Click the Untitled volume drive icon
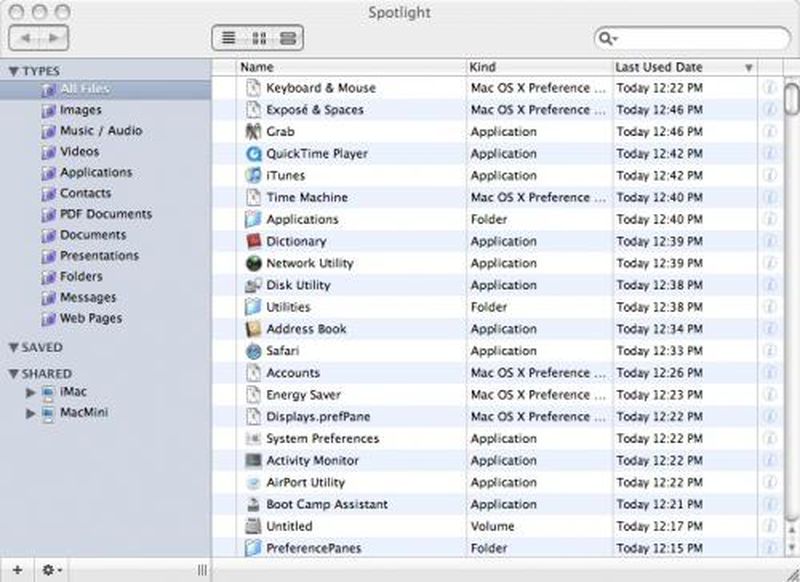The image size is (800, 582). pos(253,526)
